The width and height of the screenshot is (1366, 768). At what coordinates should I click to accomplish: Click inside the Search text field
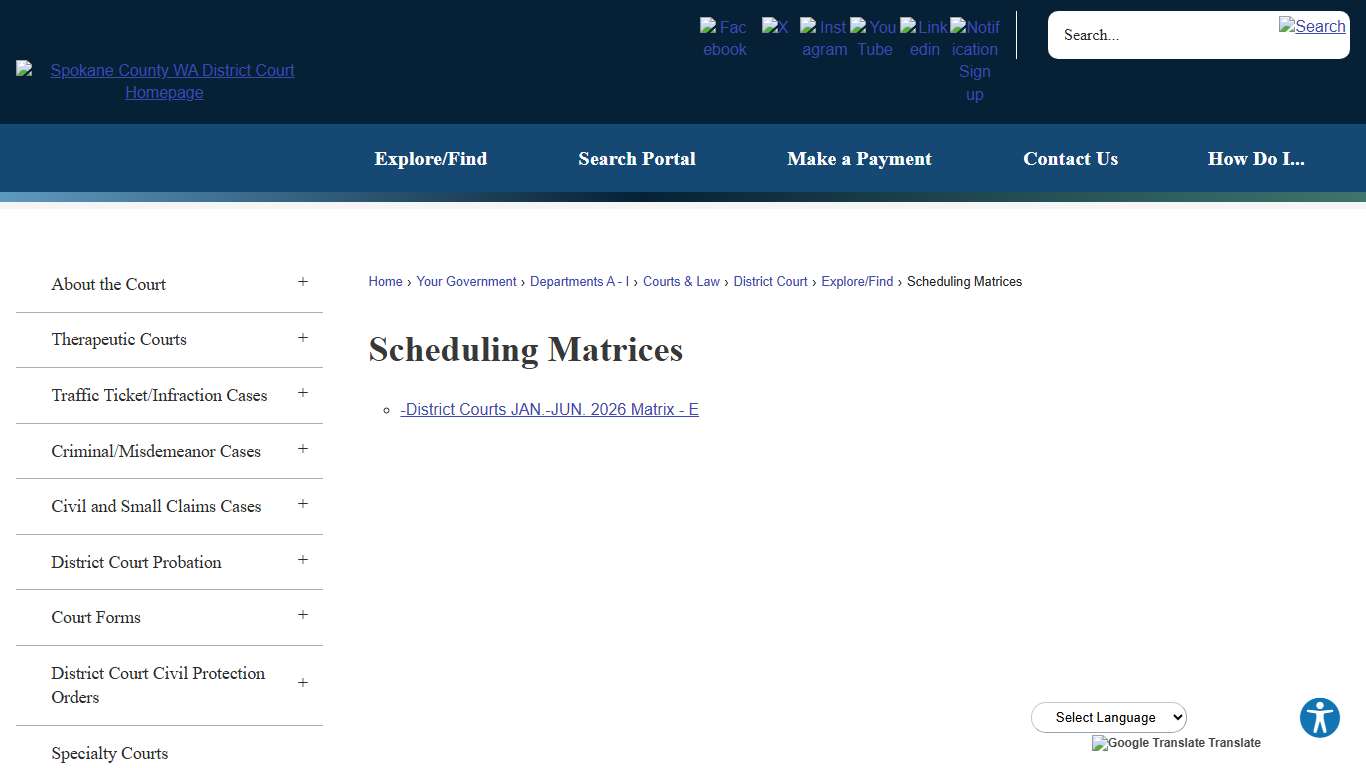(x=1150, y=35)
